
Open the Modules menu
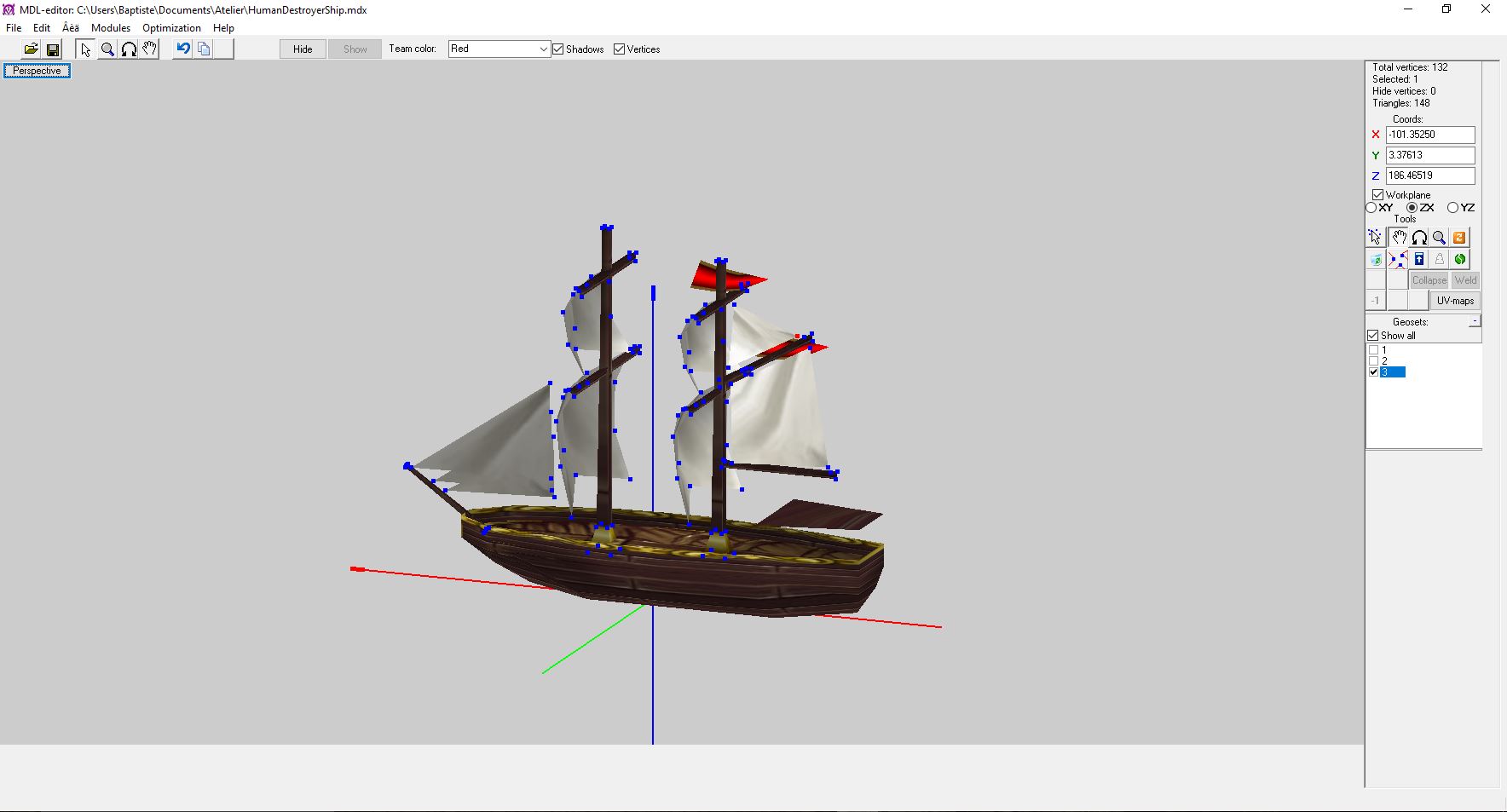click(x=111, y=28)
